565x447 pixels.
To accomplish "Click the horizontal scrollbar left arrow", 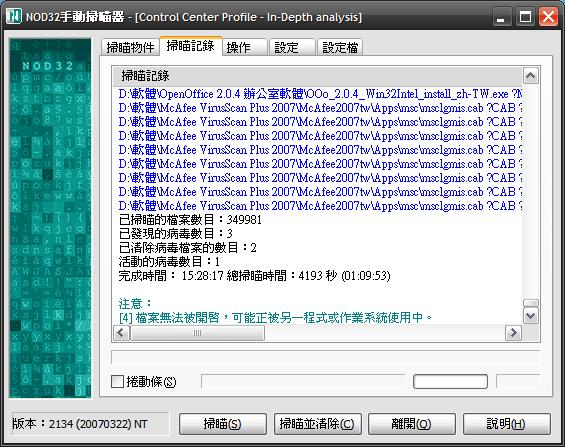I will 121,333.
